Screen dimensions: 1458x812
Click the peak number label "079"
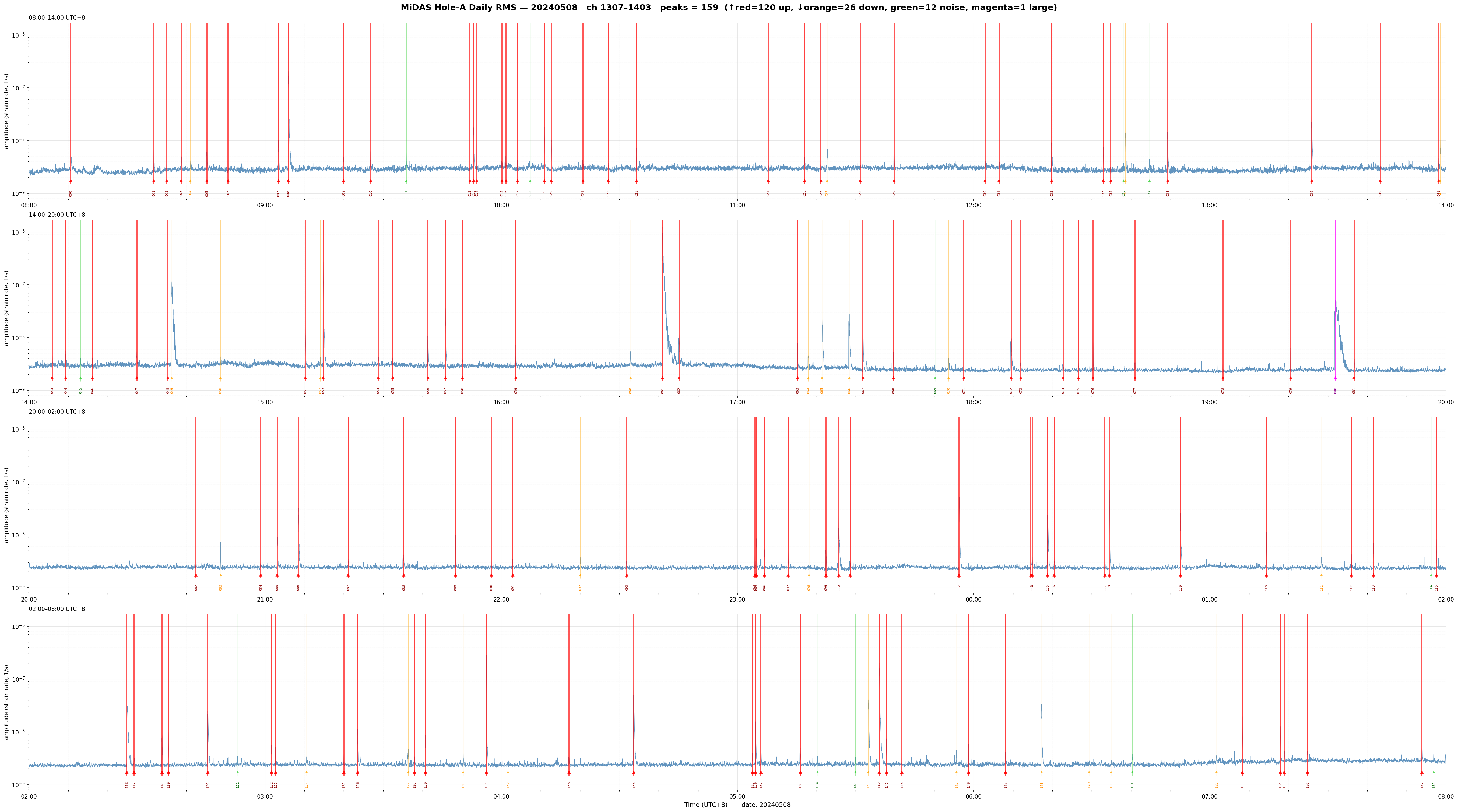tap(1291, 391)
